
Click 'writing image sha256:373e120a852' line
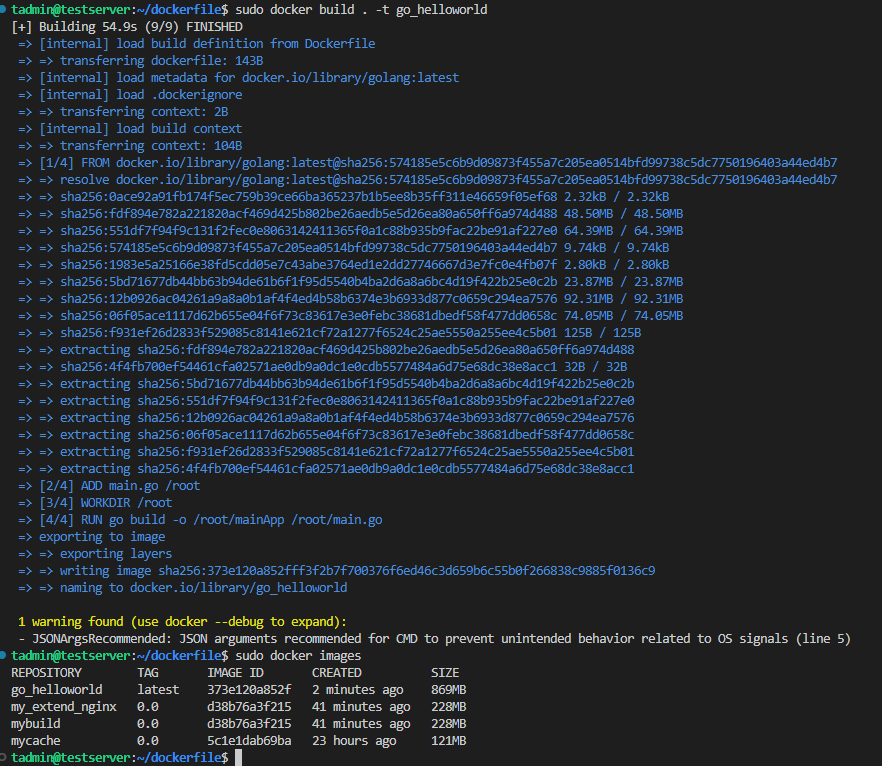click(336, 571)
